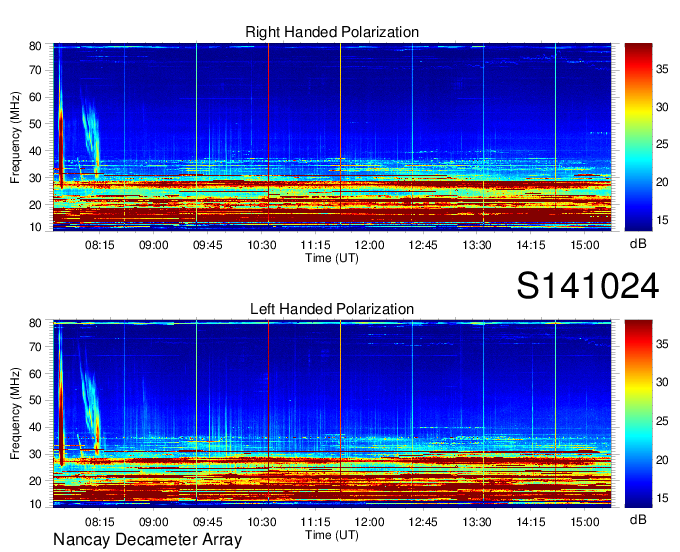Click the "14:15" tick on Right Handed time axis
This screenshot has width=680, height=552.
pyautogui.click(x=531, y=245)
